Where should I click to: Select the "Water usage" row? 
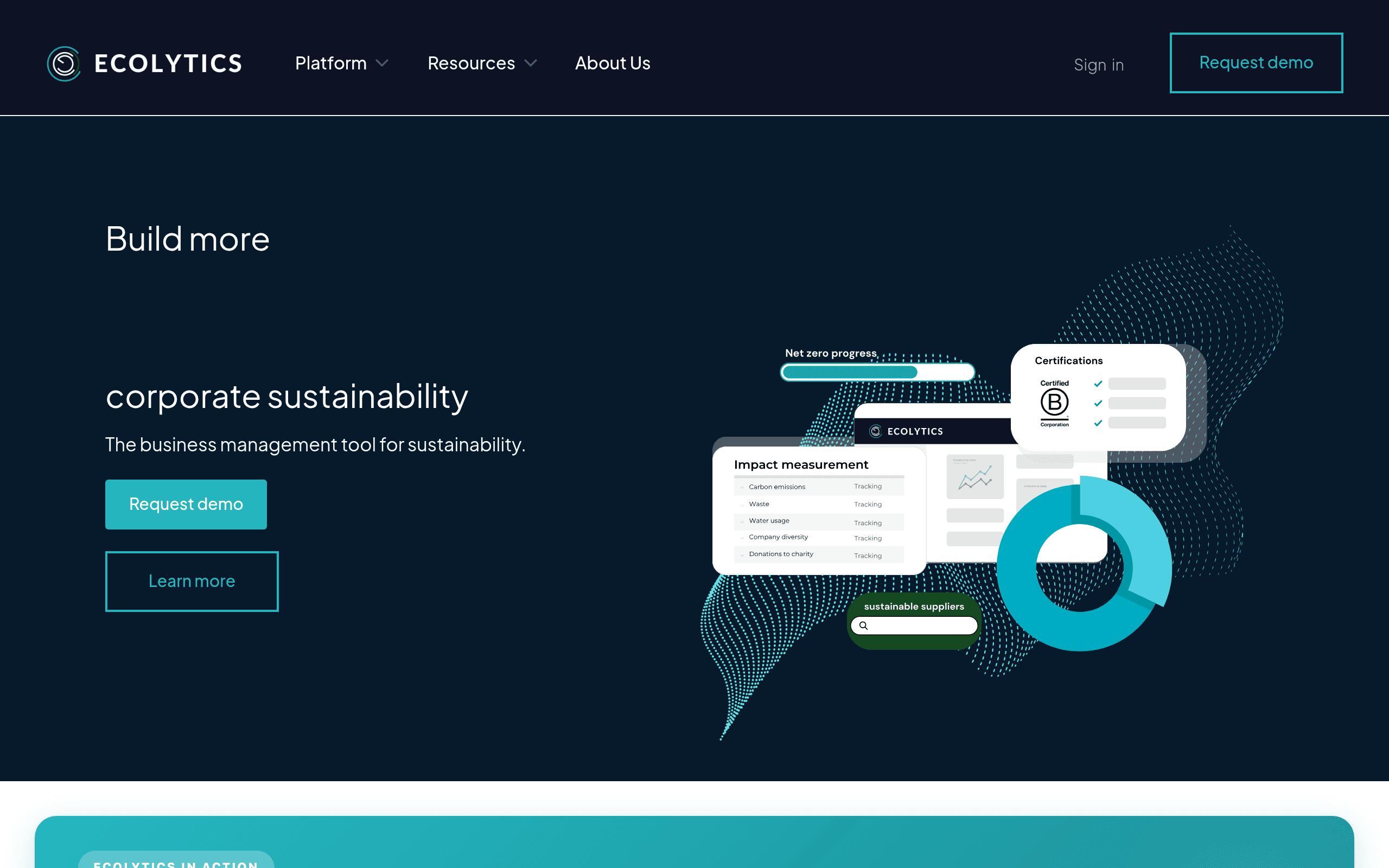pos(818,521)
